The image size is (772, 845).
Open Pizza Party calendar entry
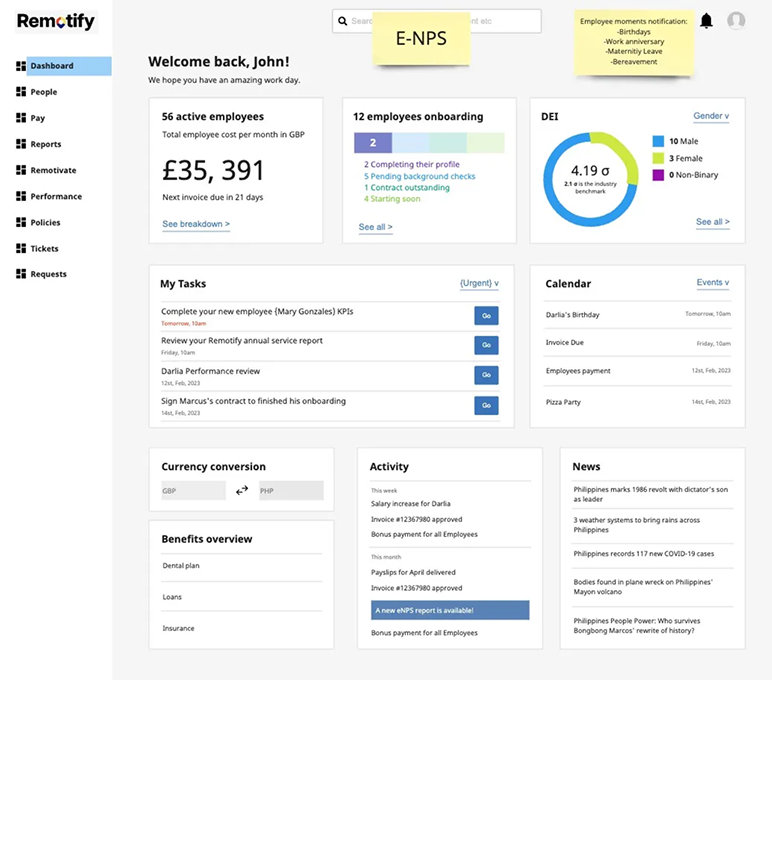pos(638,402)
